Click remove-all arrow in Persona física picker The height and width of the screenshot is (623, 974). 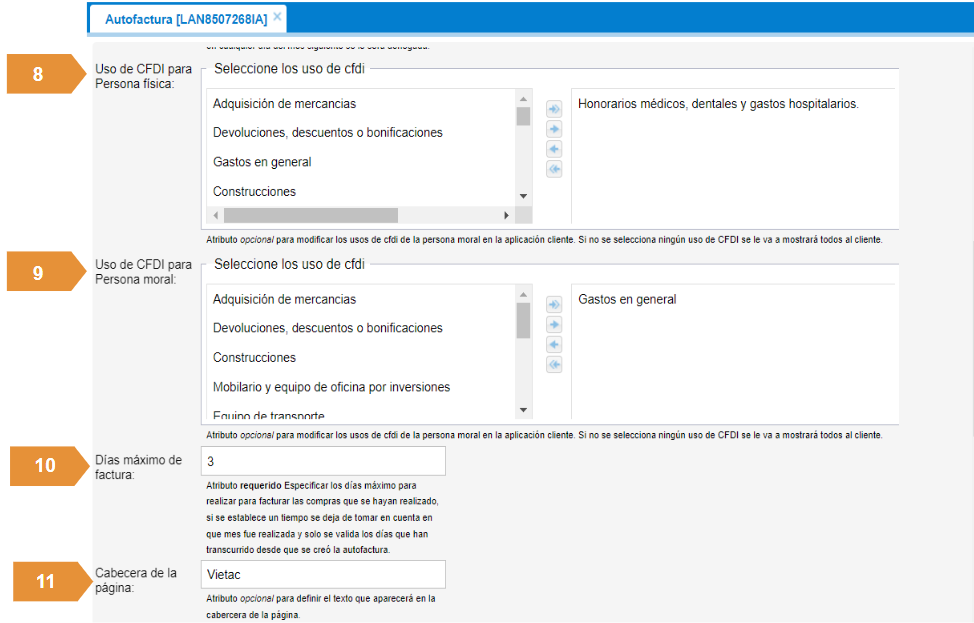[554, 169]
